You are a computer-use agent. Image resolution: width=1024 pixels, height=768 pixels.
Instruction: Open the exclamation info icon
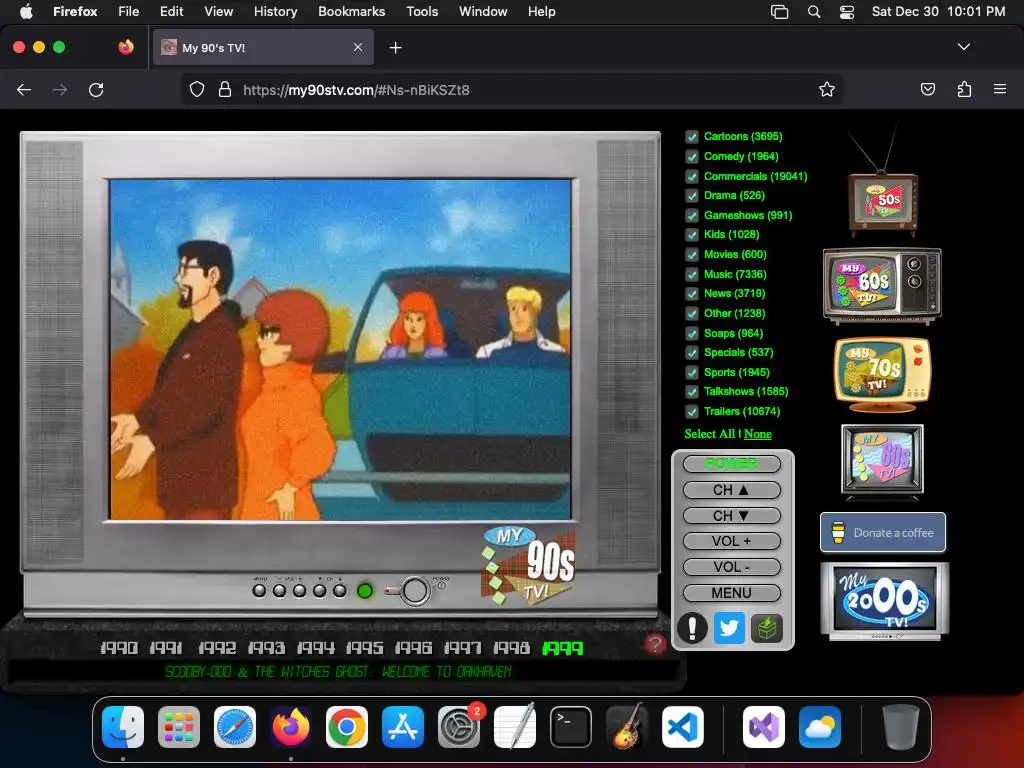click(692, 628)
